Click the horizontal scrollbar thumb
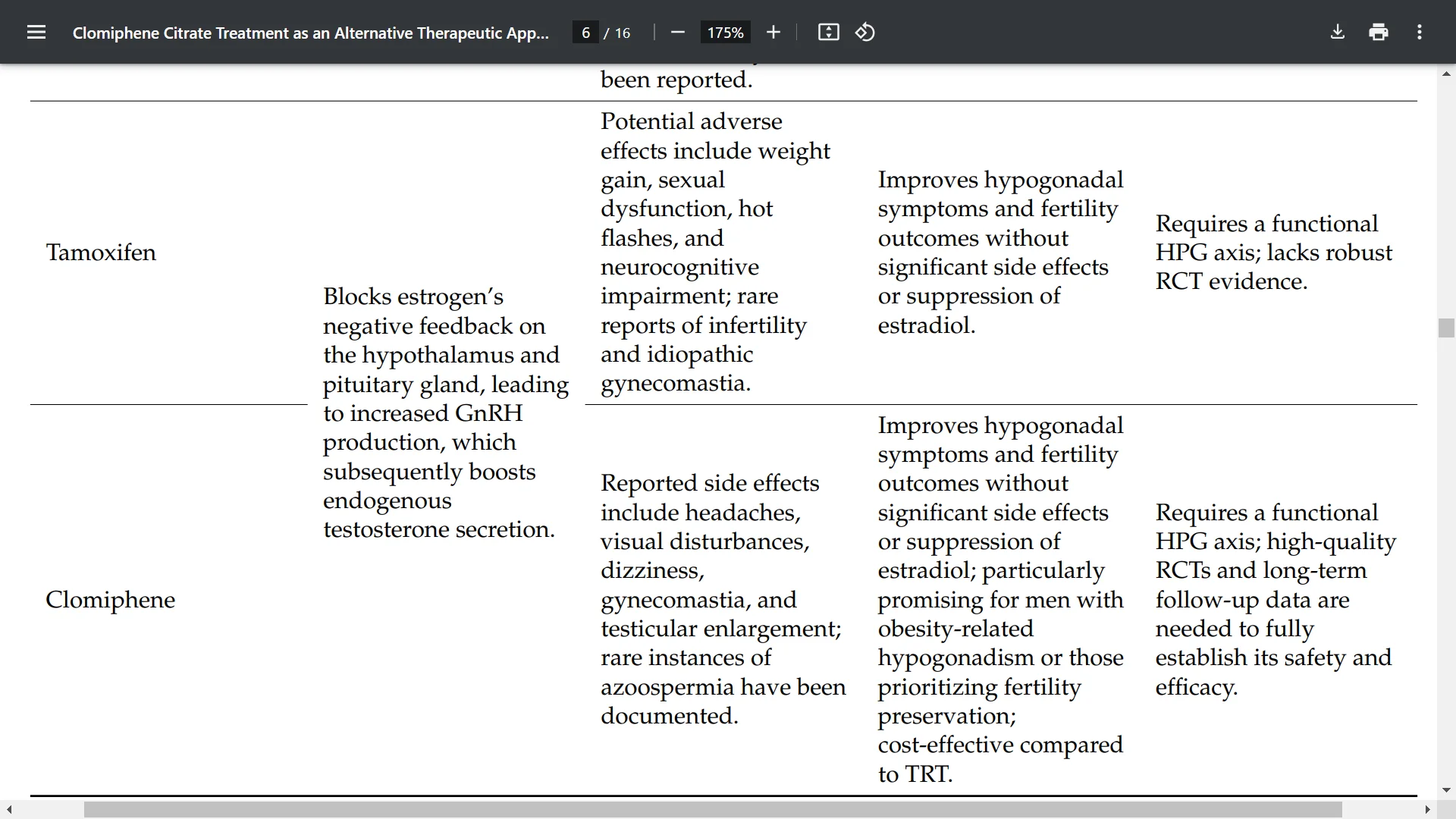1456x819 pixels. click(713, 810)
